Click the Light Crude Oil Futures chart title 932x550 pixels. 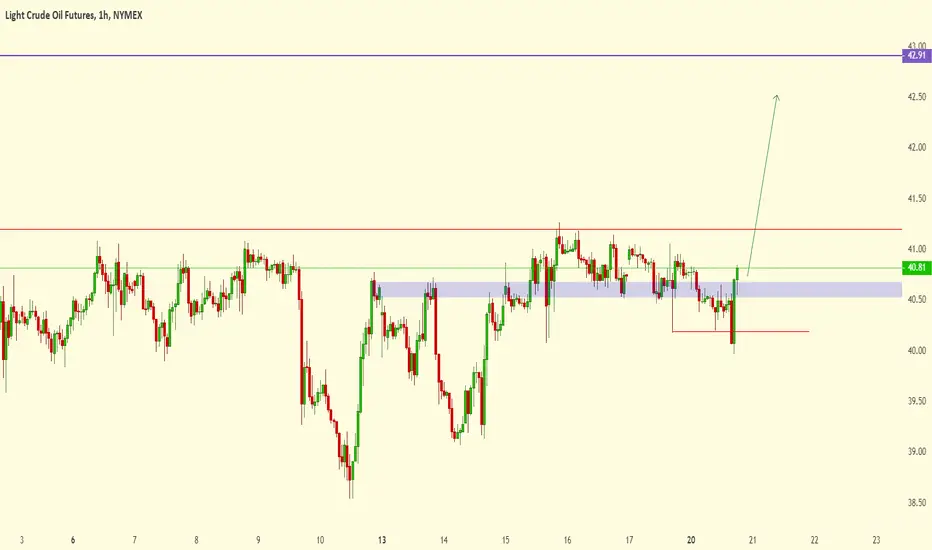coord(74,15)
